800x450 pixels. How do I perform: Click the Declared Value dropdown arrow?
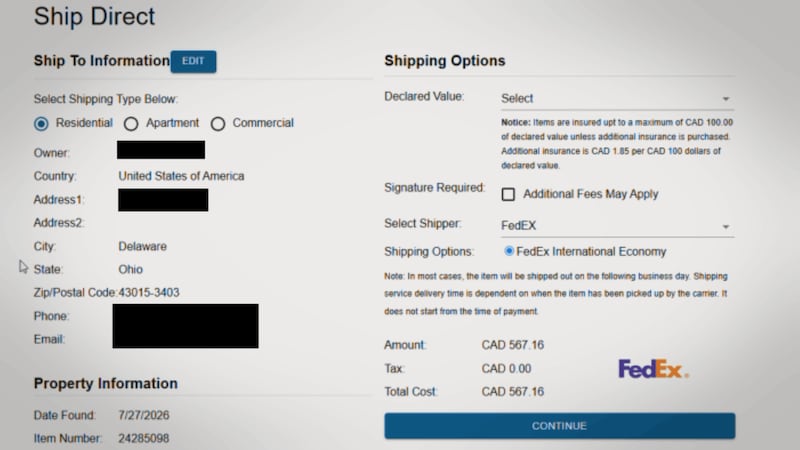[x=726, y=99]
